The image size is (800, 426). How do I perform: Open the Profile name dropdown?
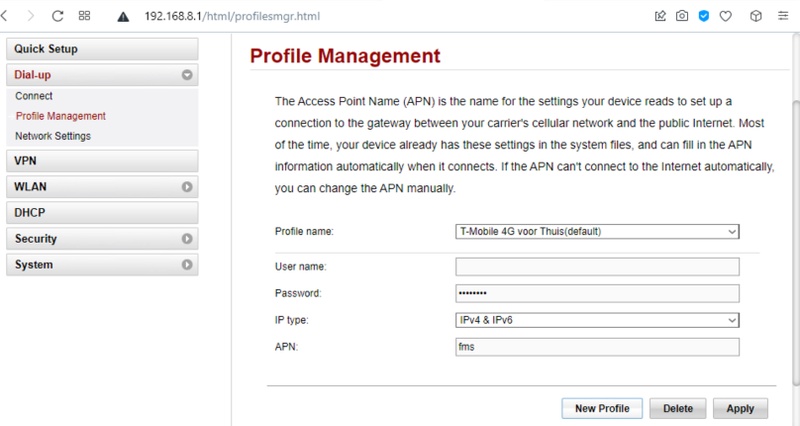[597, 232]
